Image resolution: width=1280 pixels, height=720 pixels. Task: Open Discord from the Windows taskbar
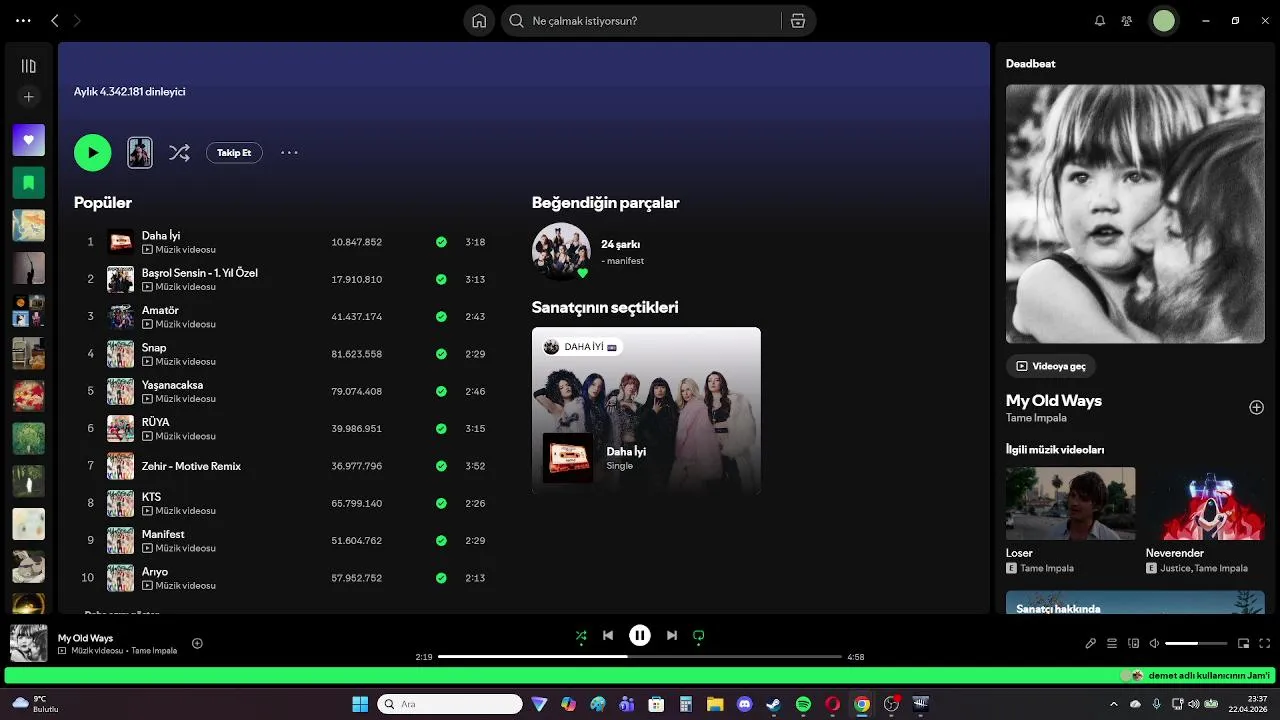(x=744, y=704)
